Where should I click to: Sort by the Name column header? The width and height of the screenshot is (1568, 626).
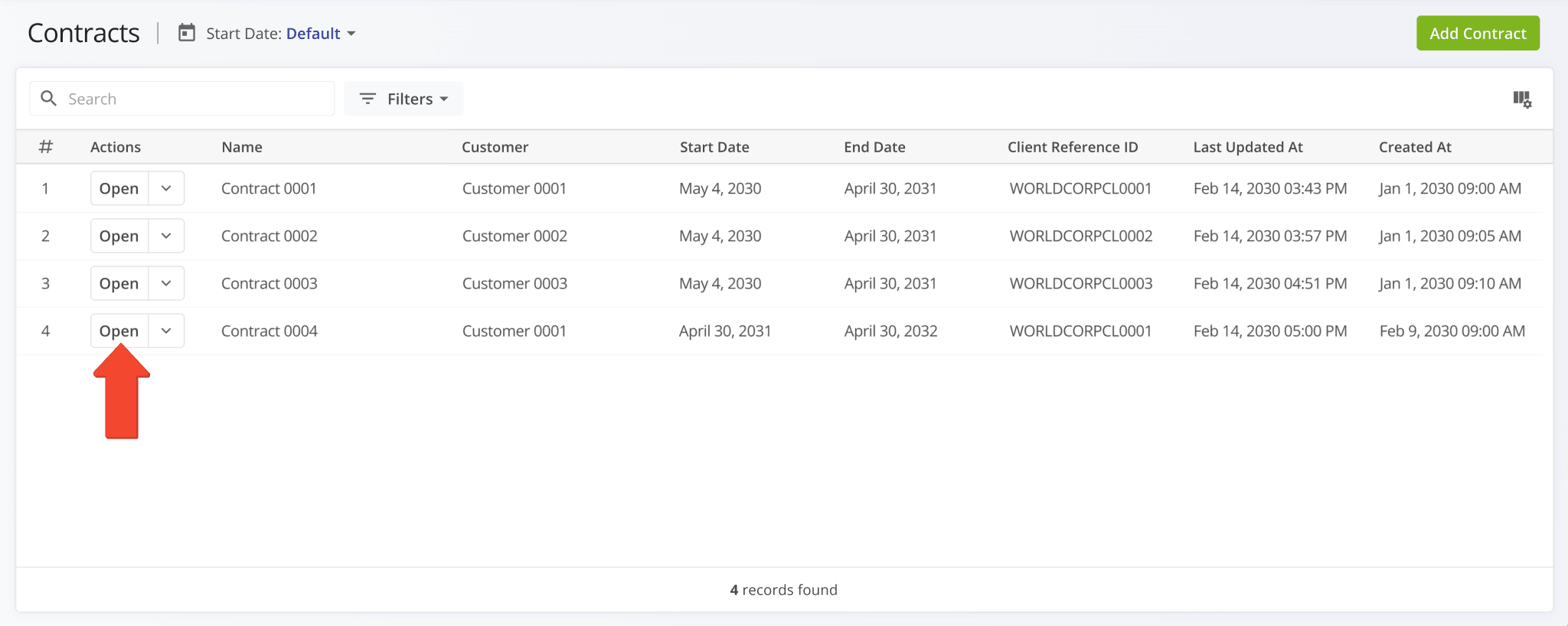[242, 147]
